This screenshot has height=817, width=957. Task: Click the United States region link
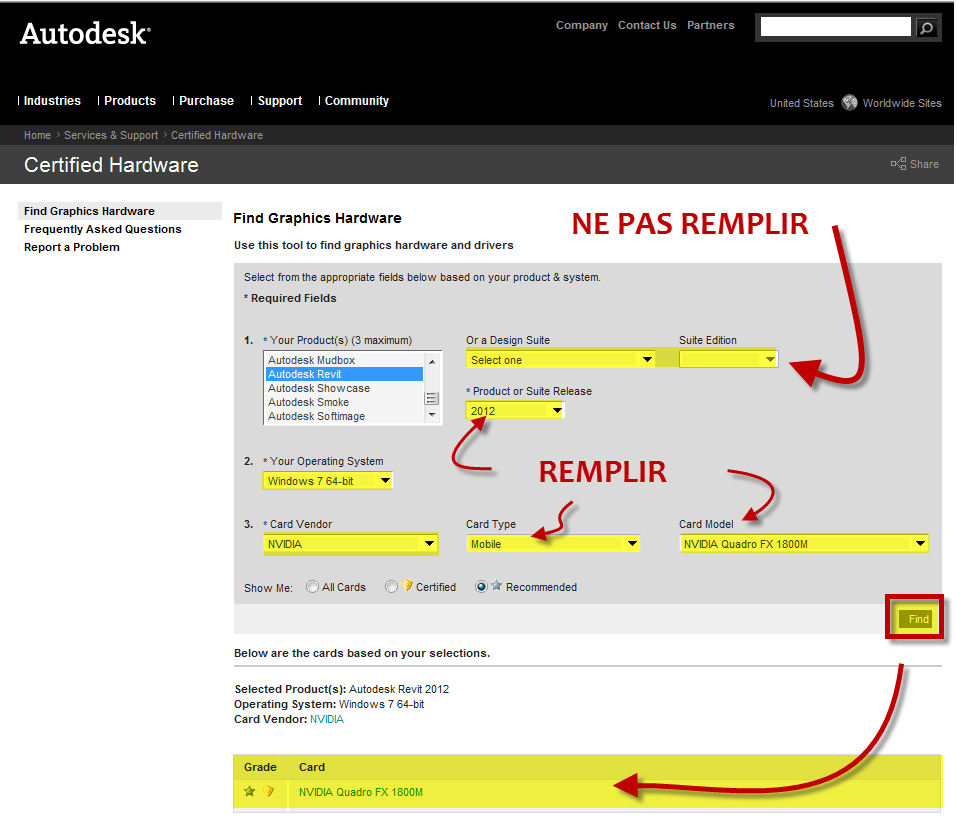(801, 103)
